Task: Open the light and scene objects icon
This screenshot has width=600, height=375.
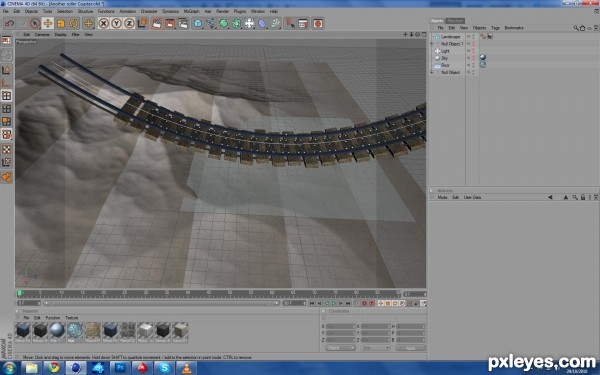Action: (x=249, y=23)
